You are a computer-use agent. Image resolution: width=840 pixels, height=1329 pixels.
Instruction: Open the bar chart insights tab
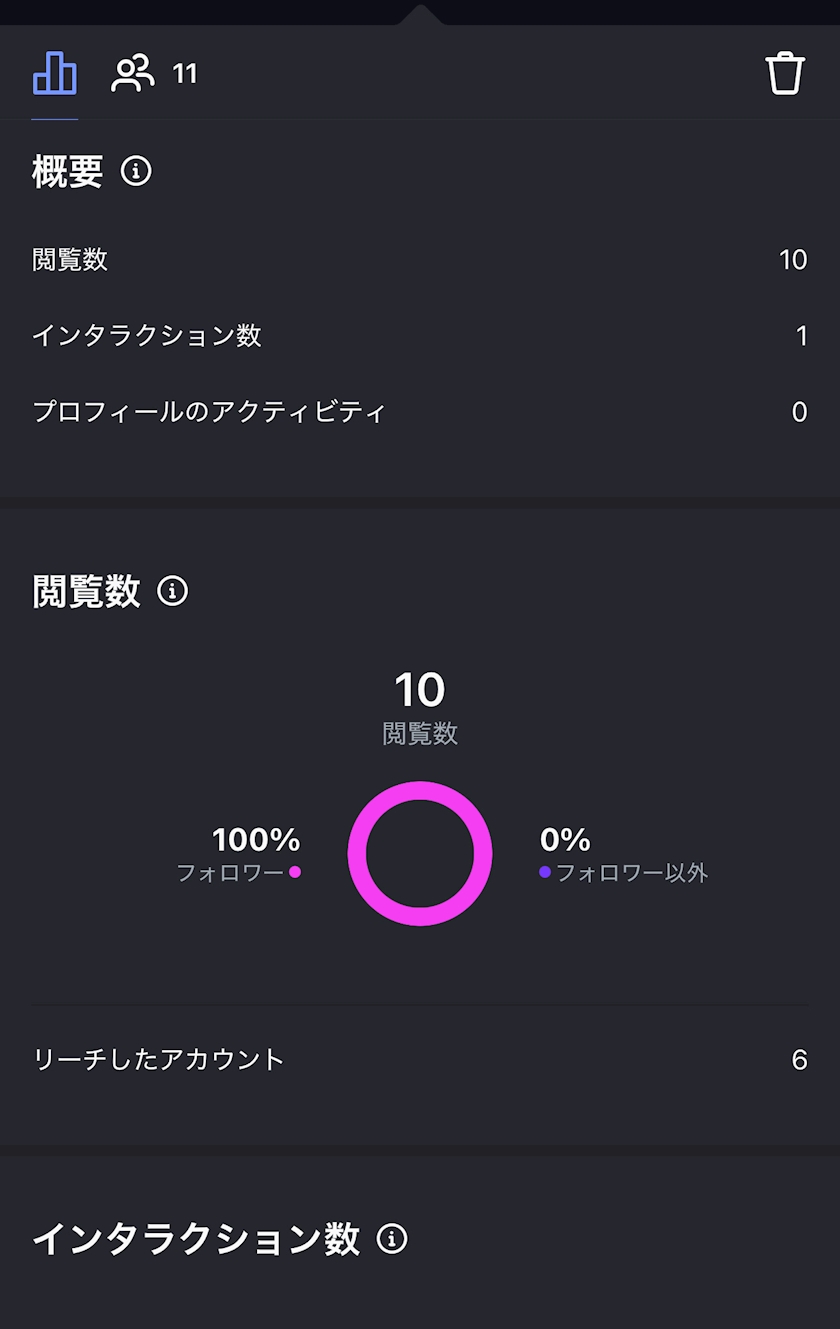pos(54,73)
